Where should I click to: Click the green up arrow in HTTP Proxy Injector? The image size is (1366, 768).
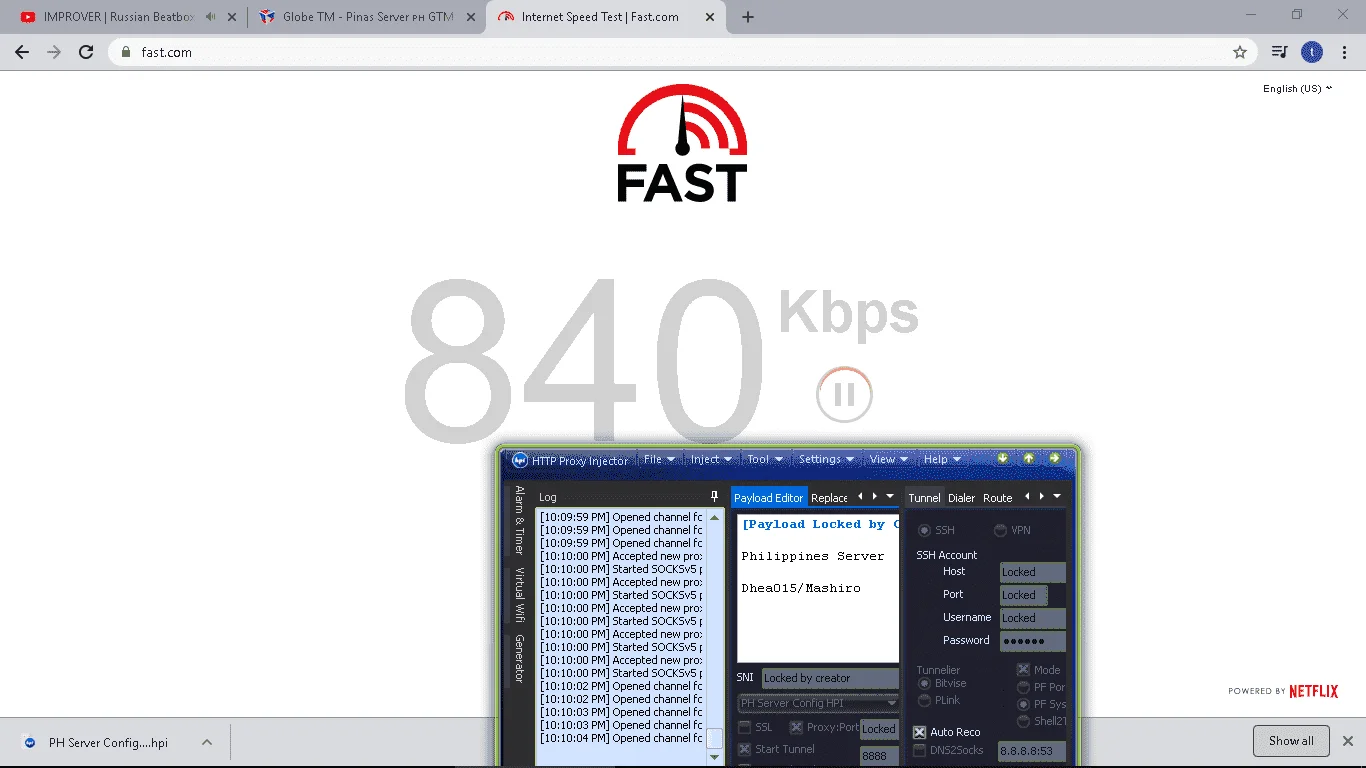tap(1028, 458)
